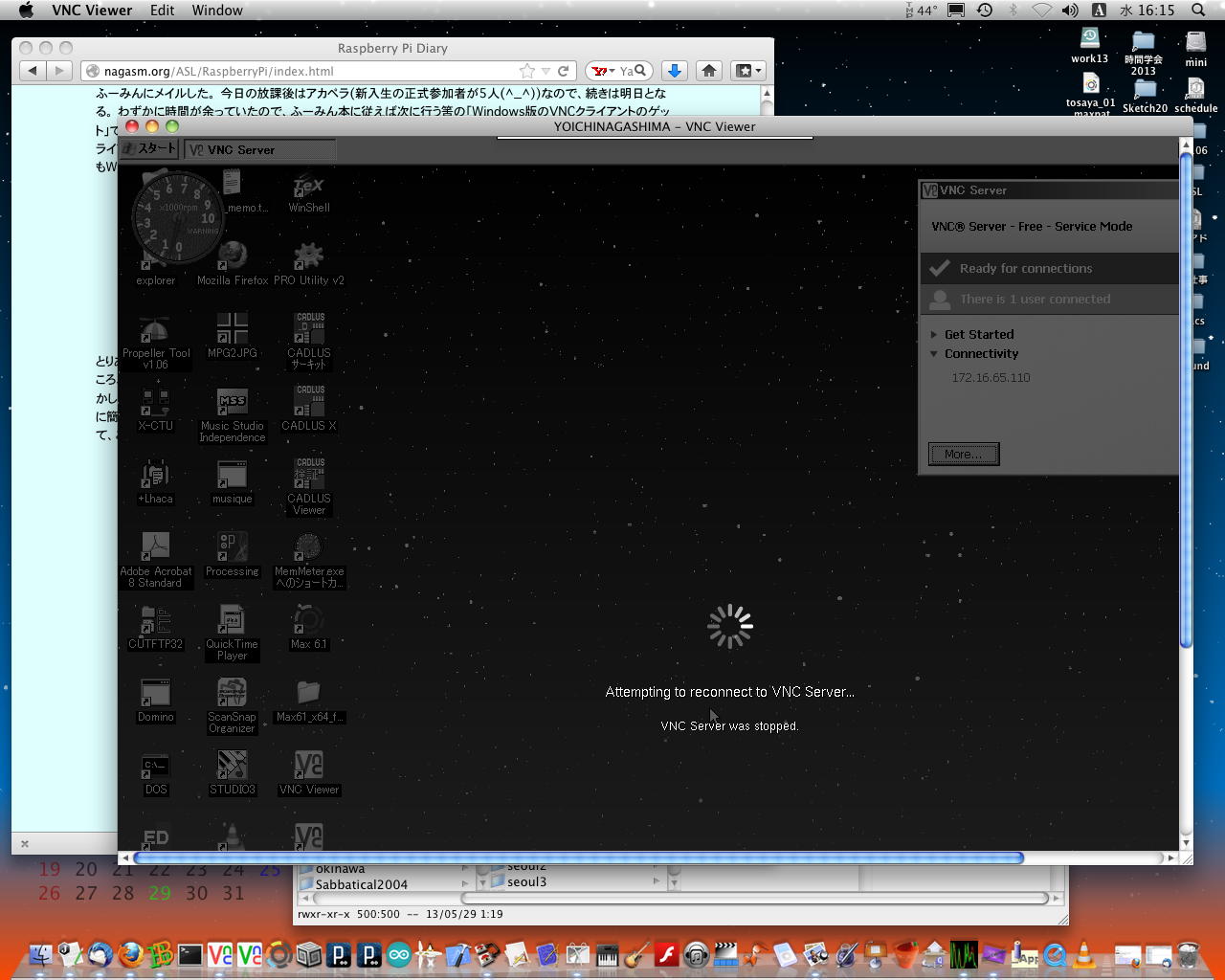This screenshot has height=980, width=1225.
Task: Open the VNC Viewer application menu
Action: tap(92, 11)
